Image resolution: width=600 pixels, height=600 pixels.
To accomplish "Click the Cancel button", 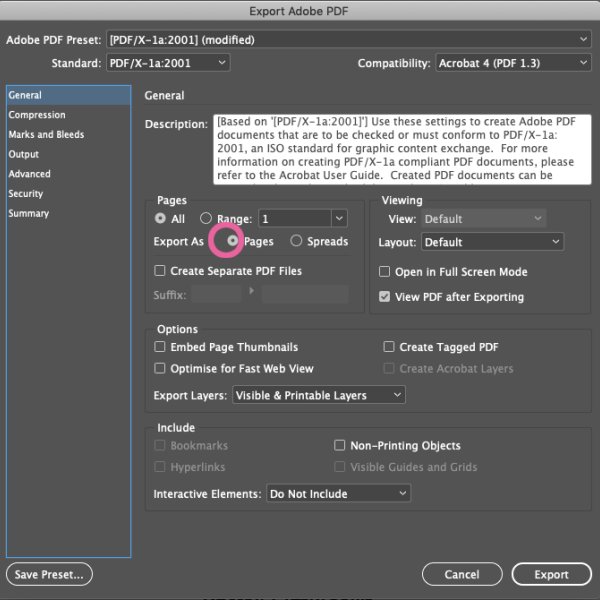I will [x=462, y=574].
